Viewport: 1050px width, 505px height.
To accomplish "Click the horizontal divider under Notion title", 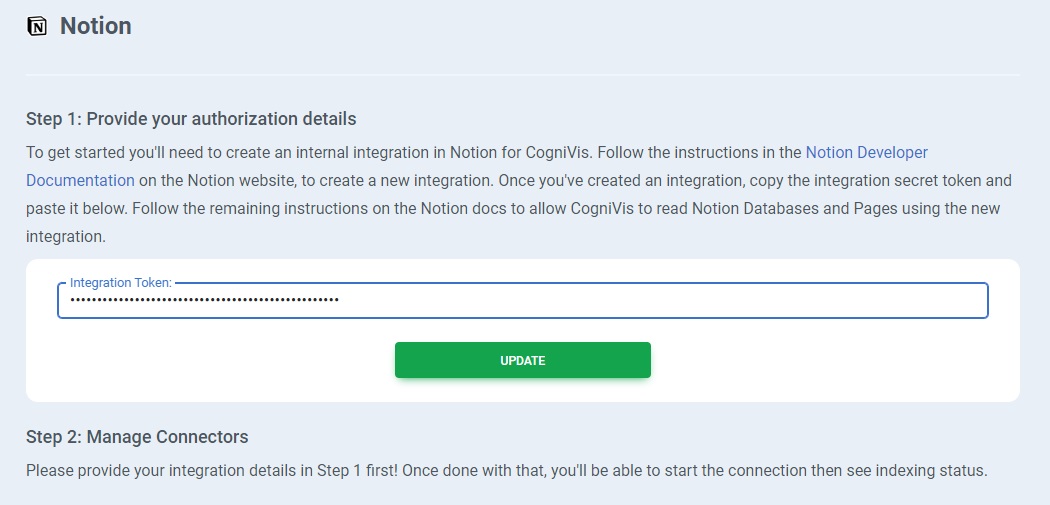I will click(522, 75).
